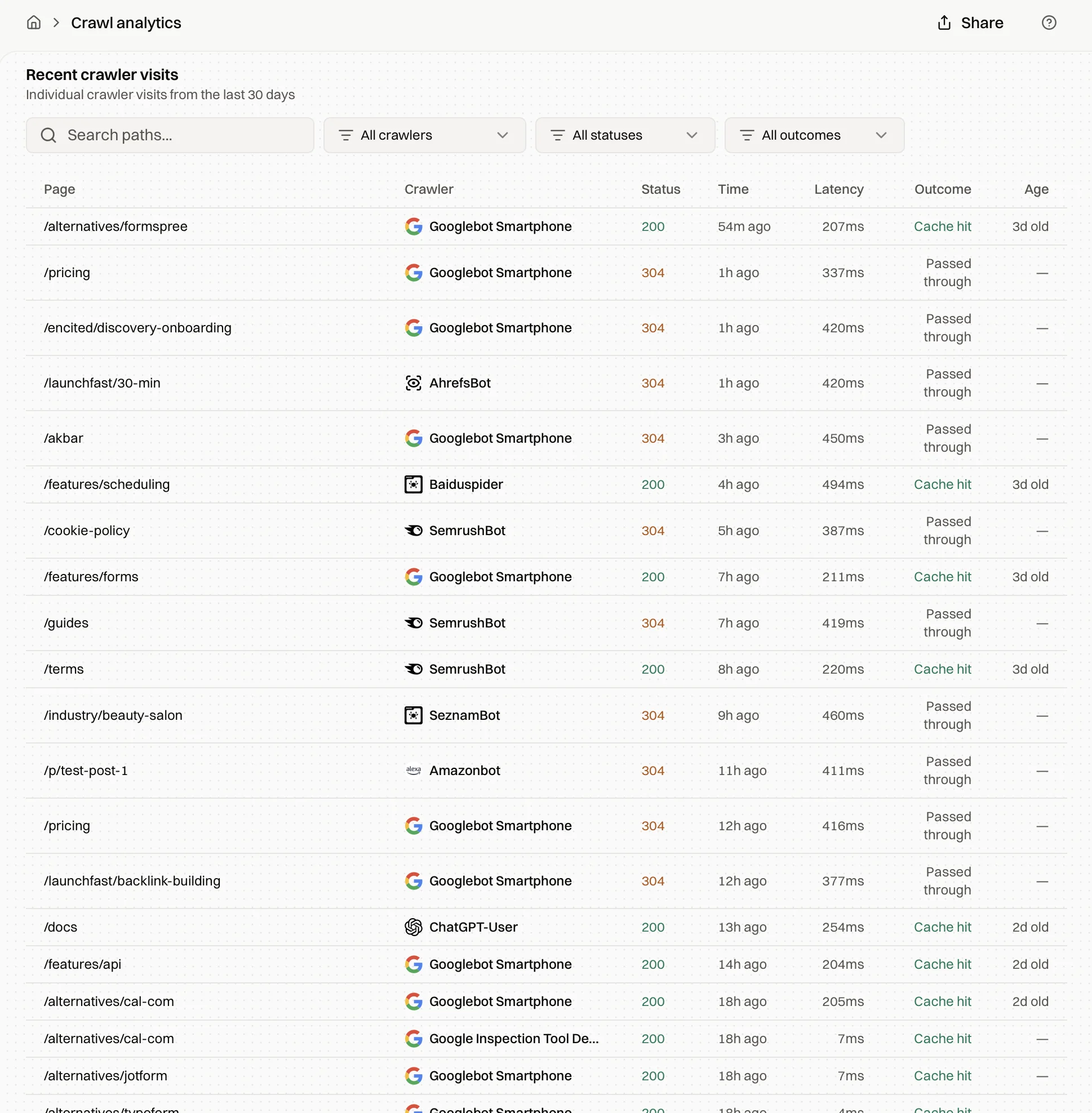1092x1113 pixels.
Task: Open the All crawlers filter dropdown
Action: pyautogui.click(x=424, y=135)
